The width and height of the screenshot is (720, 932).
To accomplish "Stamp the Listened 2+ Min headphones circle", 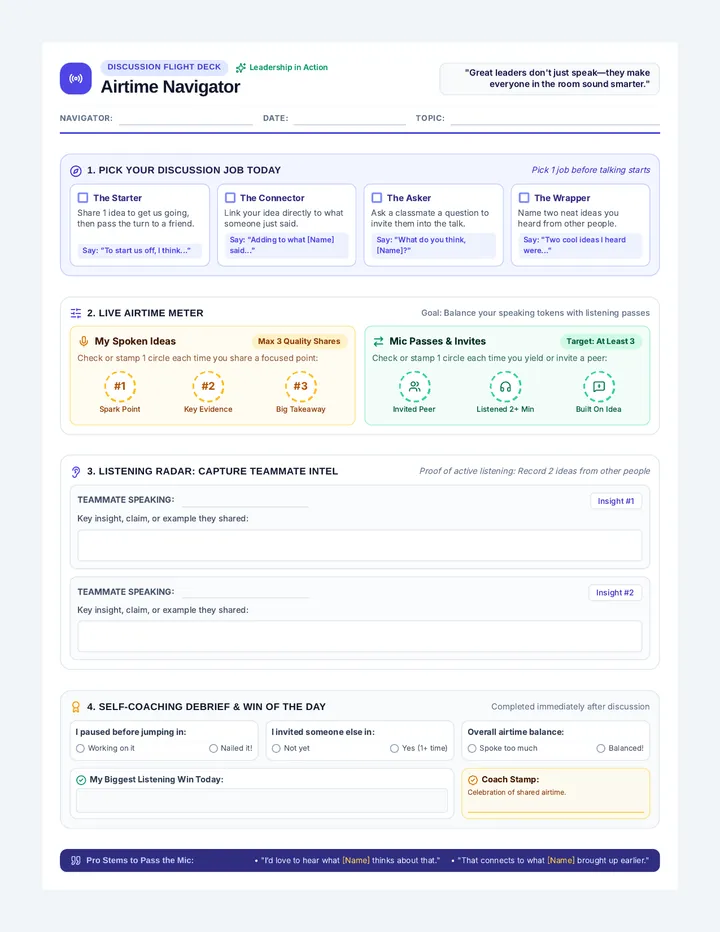I will pos(505,386).
